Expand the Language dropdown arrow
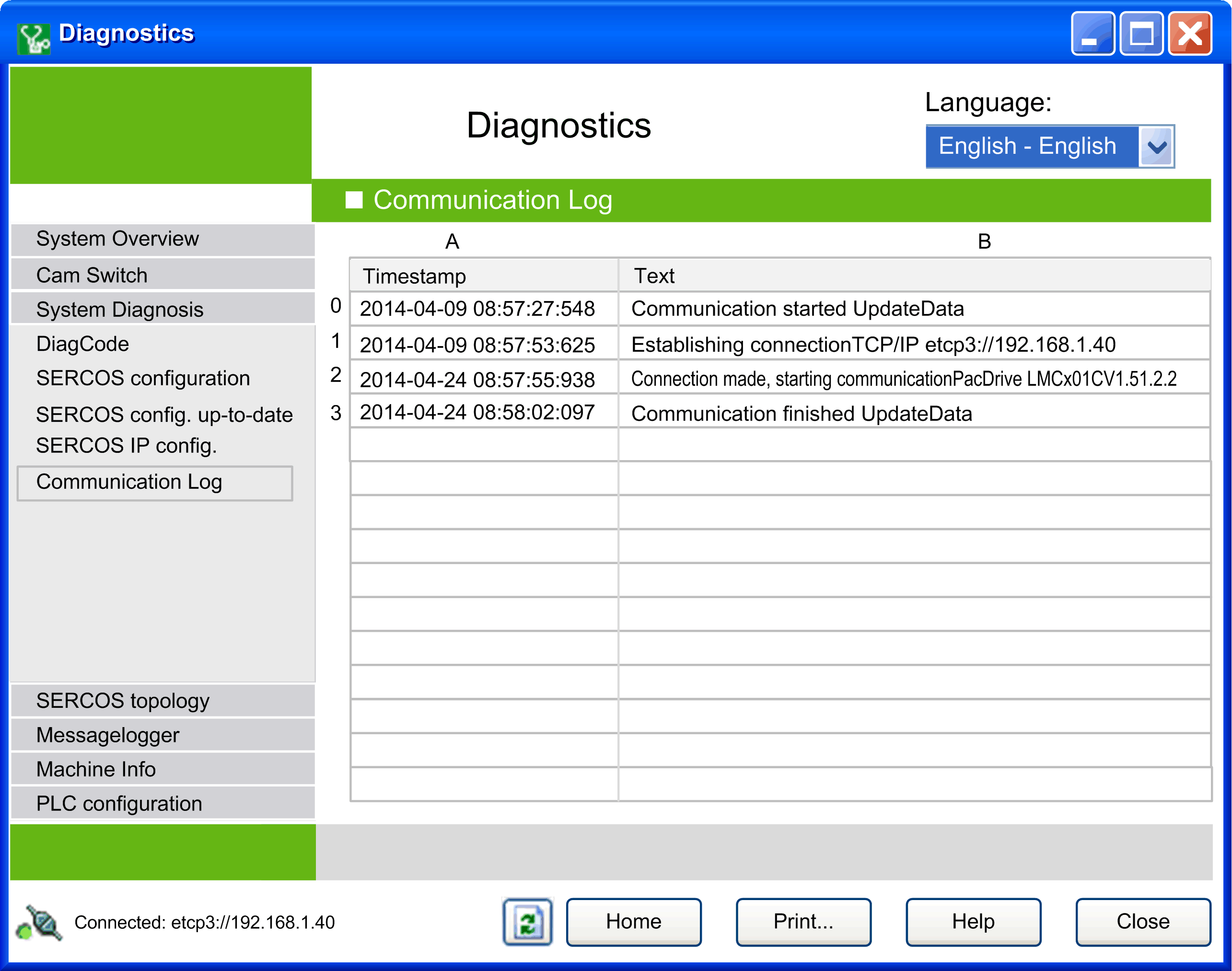 [x=1156, y=147]
